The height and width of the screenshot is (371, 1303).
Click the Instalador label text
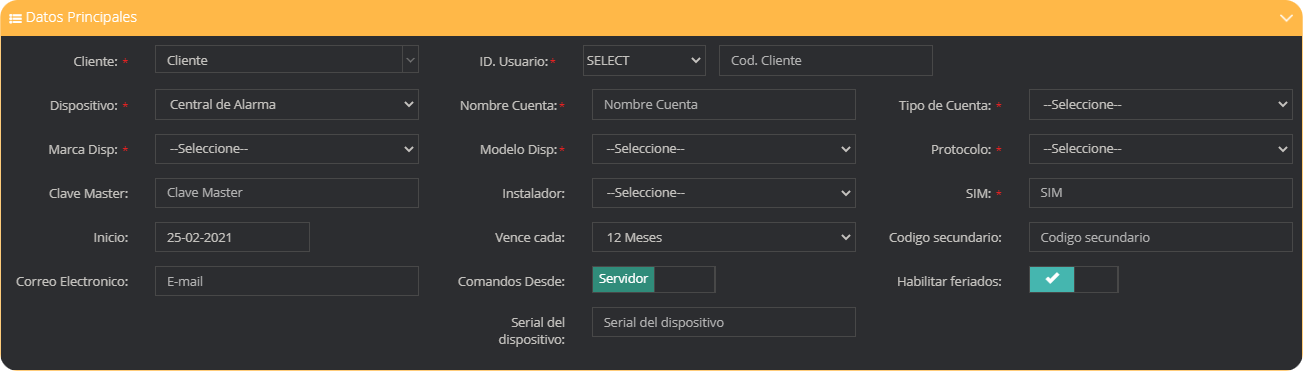click(x=533, y=193)
